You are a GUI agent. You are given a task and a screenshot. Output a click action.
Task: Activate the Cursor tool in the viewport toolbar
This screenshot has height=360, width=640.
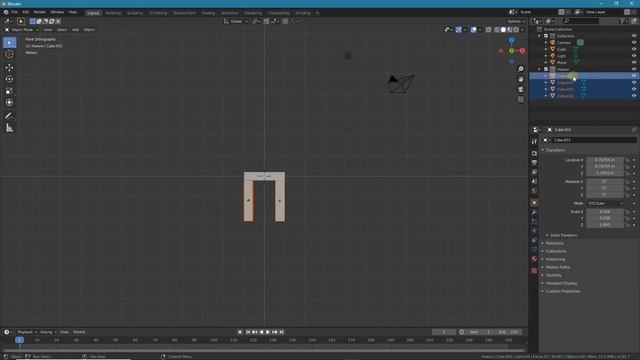pos(9,54)
